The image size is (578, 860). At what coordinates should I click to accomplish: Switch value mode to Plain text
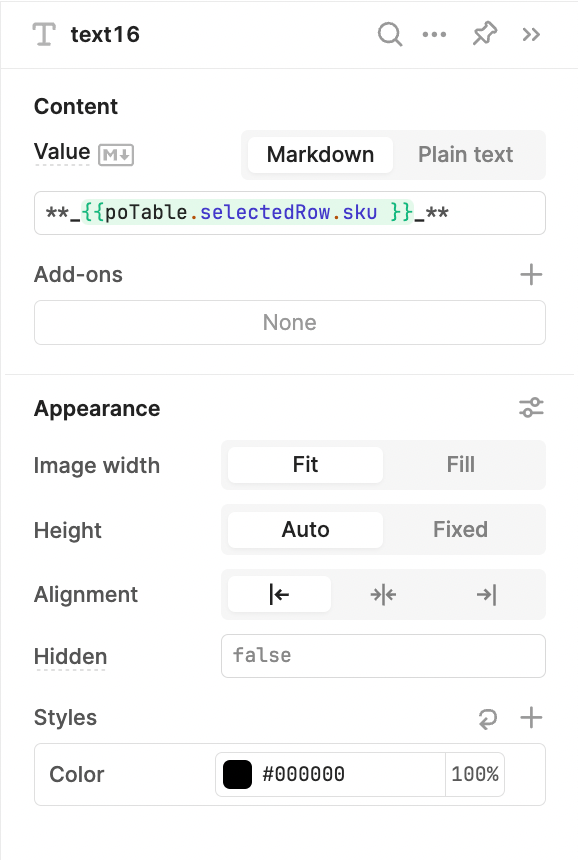466,155
